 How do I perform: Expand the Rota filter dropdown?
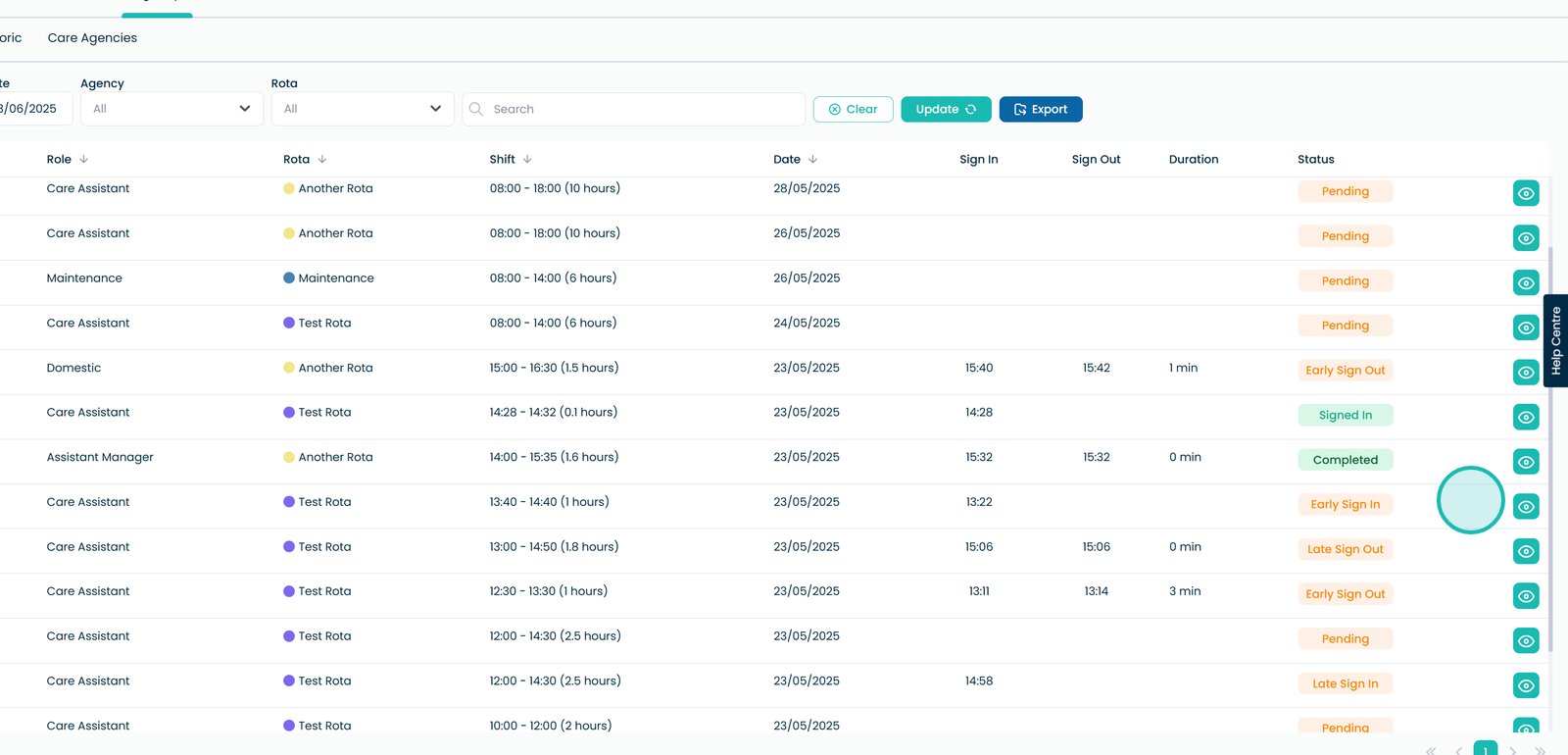(363, 109)
